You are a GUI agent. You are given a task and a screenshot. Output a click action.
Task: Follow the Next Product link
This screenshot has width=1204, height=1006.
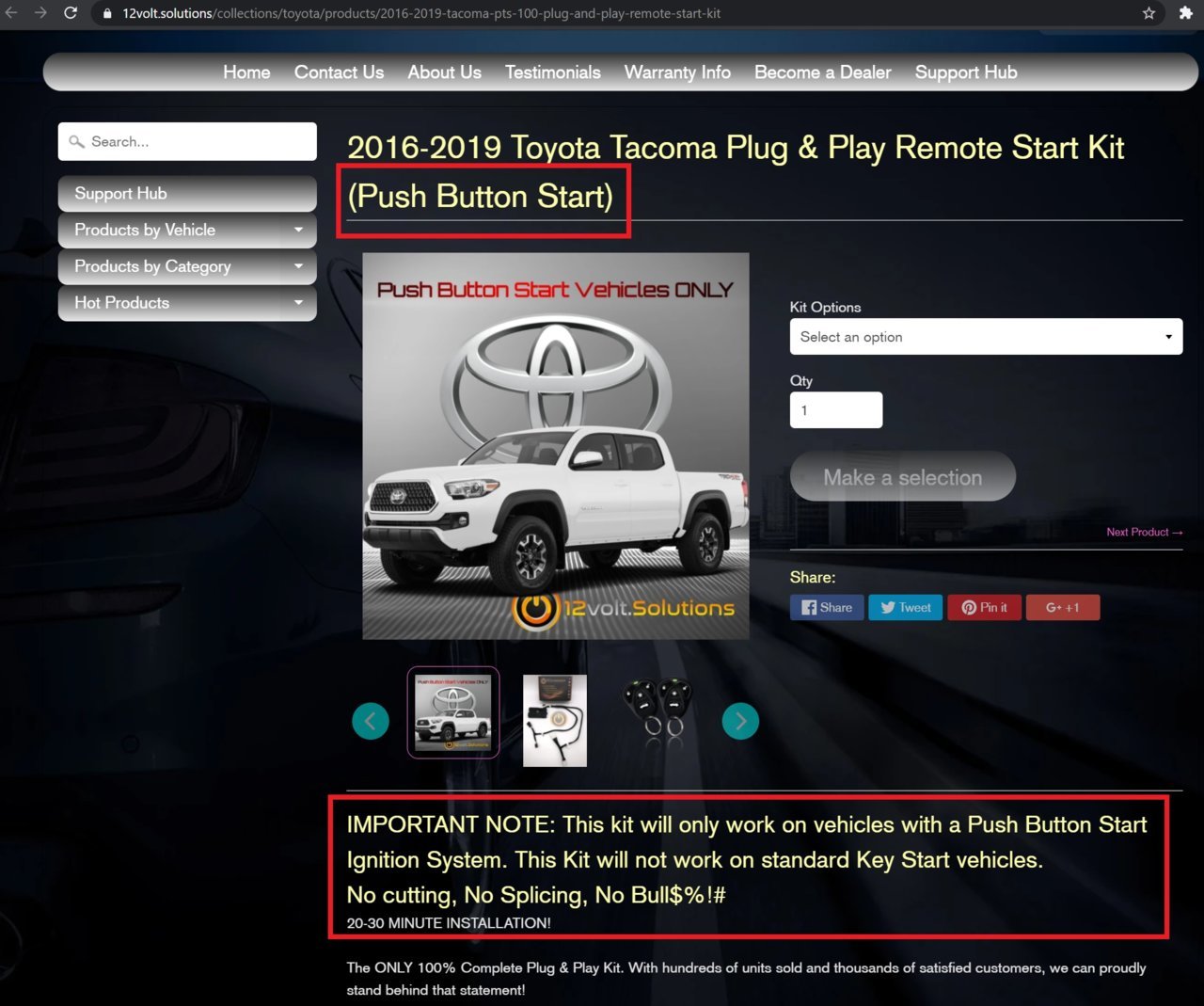(x=1144, y=533)
